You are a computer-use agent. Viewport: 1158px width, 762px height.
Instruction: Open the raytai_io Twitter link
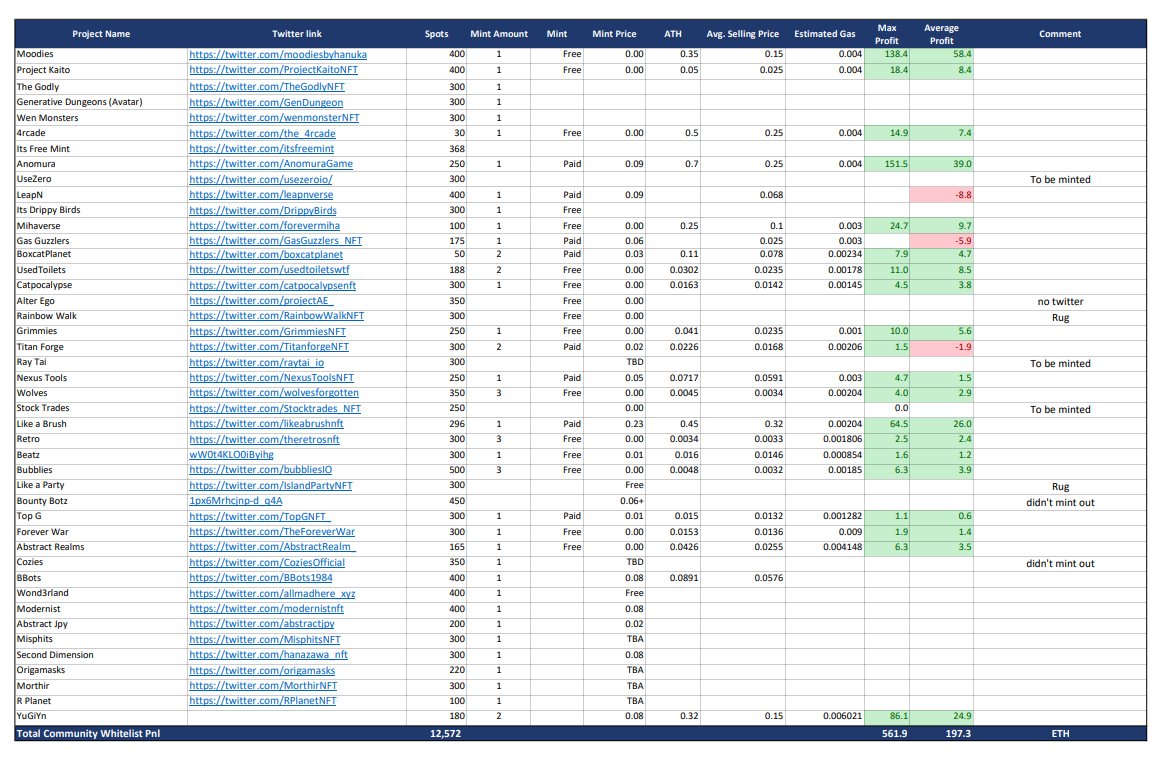click(x=256, y=363)
